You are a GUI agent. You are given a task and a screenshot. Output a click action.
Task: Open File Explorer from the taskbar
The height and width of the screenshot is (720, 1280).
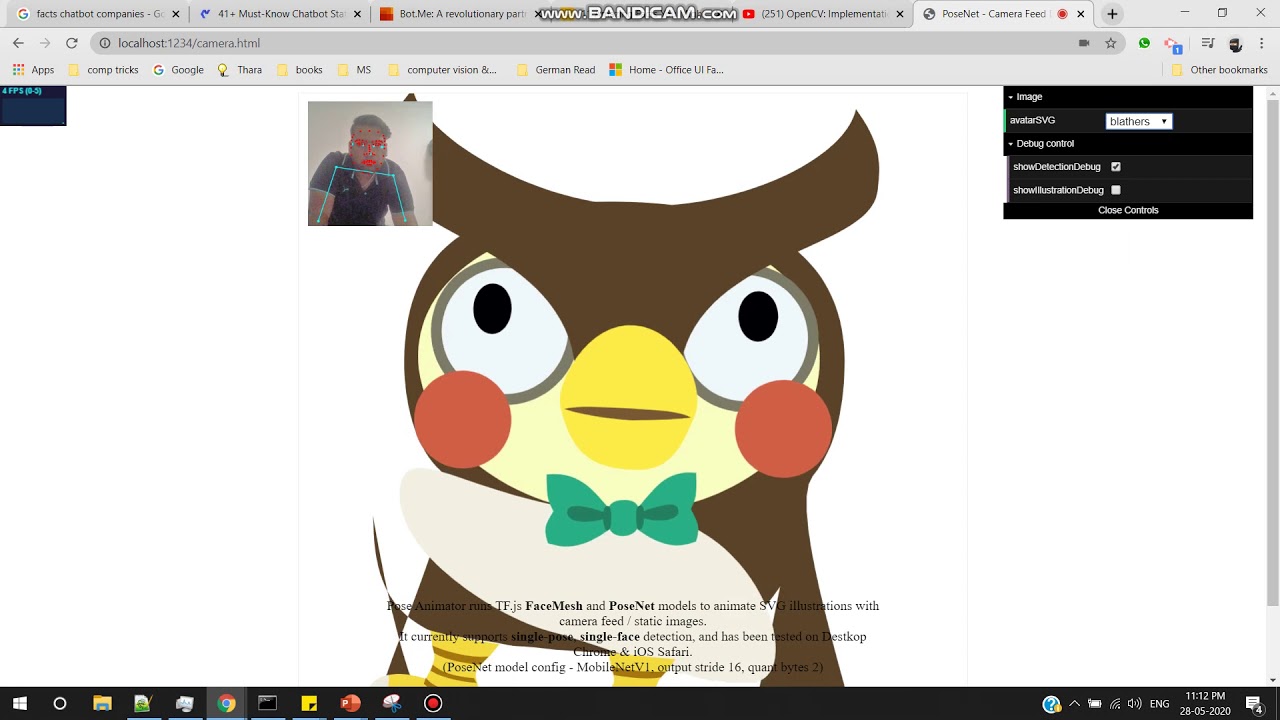coord(102,703)
